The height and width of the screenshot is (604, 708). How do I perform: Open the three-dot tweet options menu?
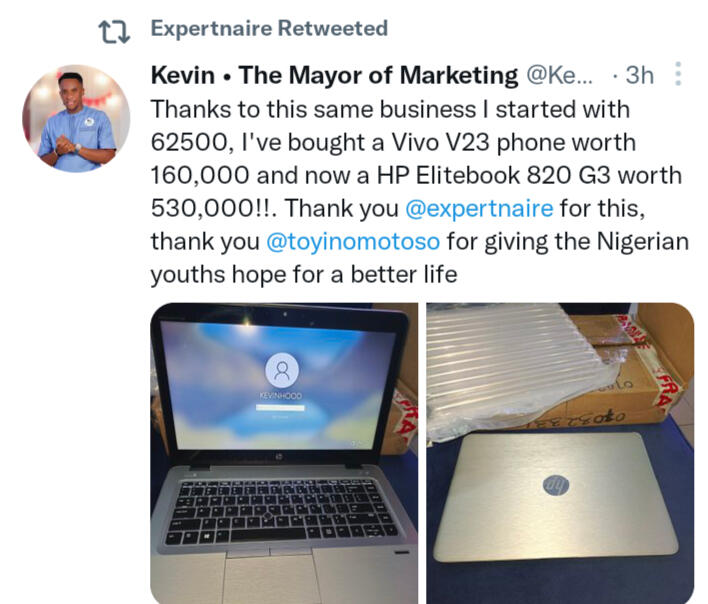click(678, 74)
